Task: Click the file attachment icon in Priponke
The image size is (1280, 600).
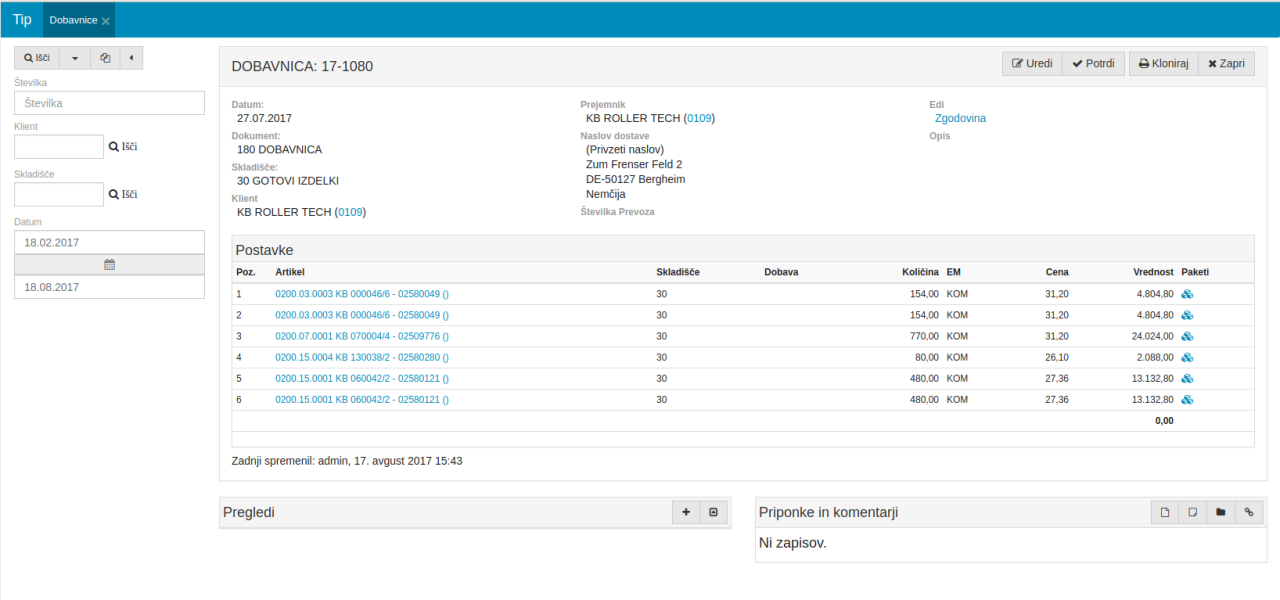Action: point(1165,512)
